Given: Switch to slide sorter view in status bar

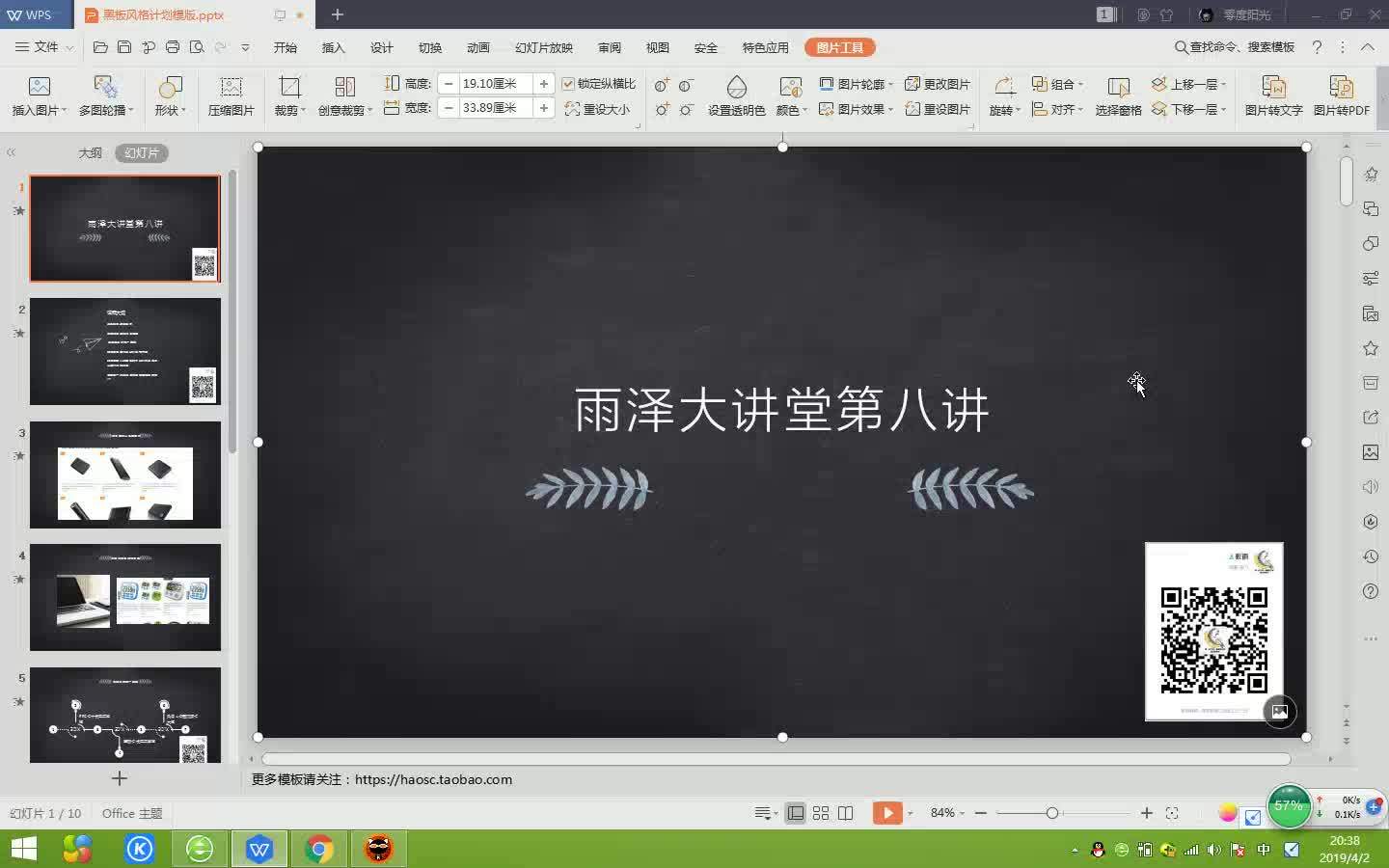Looking at the screenshot, I should pyautogui.click(x=821, y=813).
